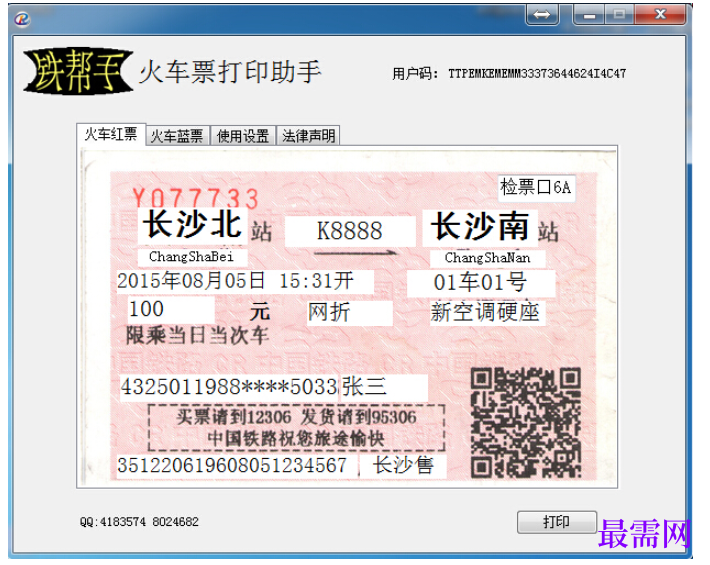This screenshot has width=710, height=565.
Task: Edit serial number field 35122061960805​1234567
Action: point(236,466)
